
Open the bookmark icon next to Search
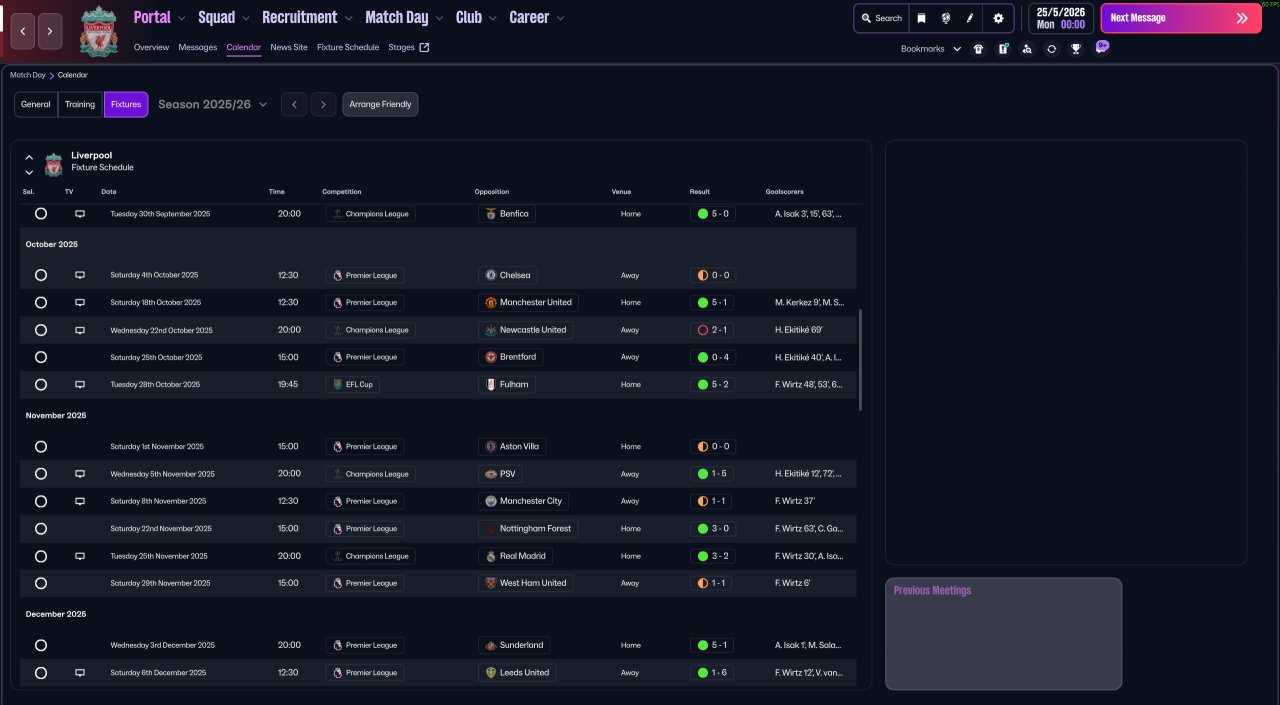point(922,18)
